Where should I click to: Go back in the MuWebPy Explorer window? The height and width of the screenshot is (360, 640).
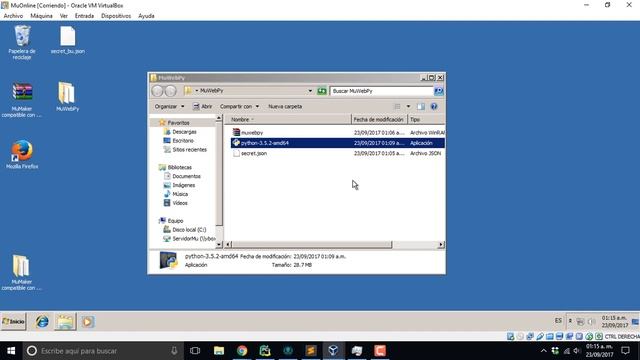coord(157,91)
